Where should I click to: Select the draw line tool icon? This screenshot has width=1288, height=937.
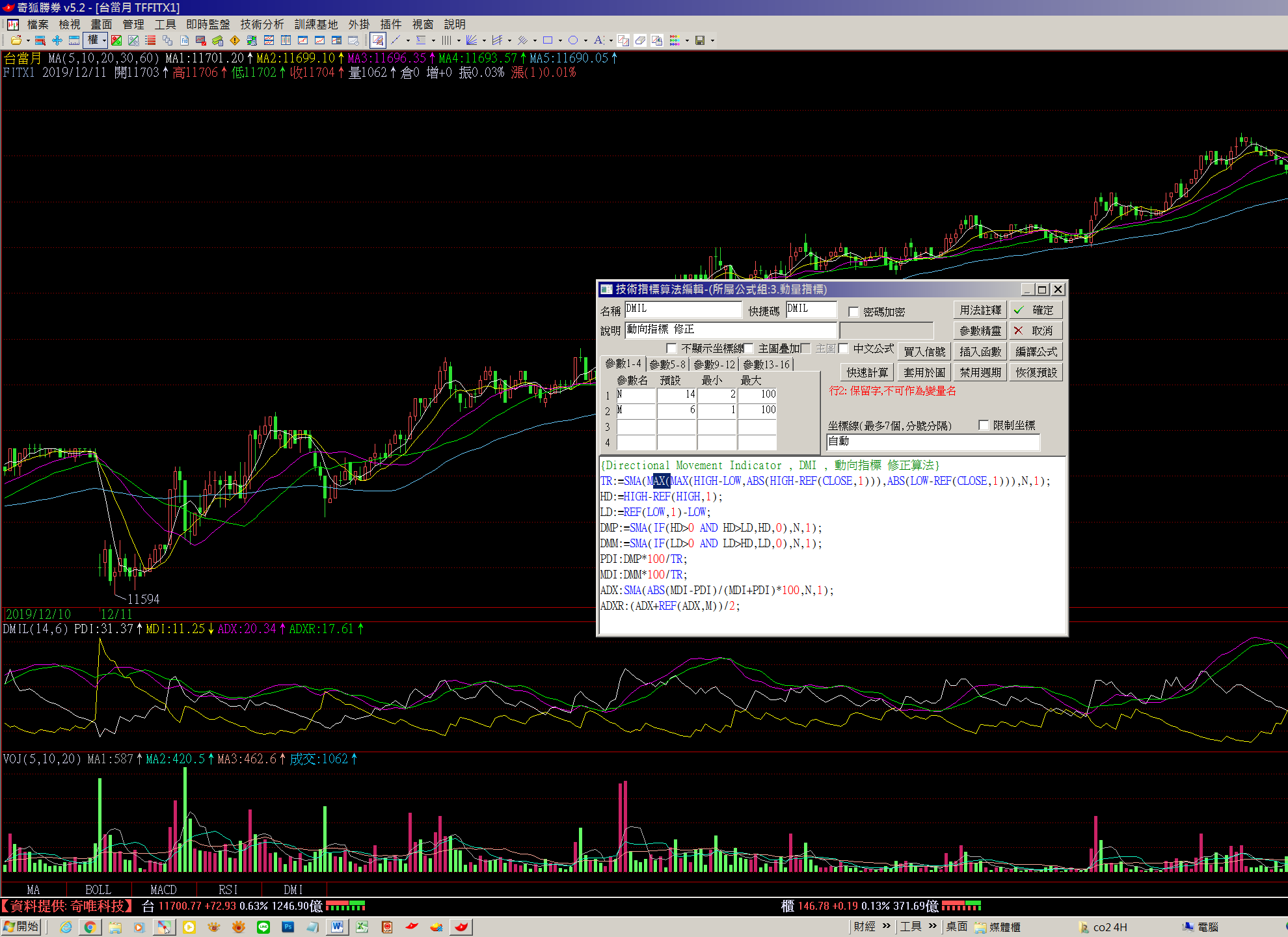click(396, 40)
